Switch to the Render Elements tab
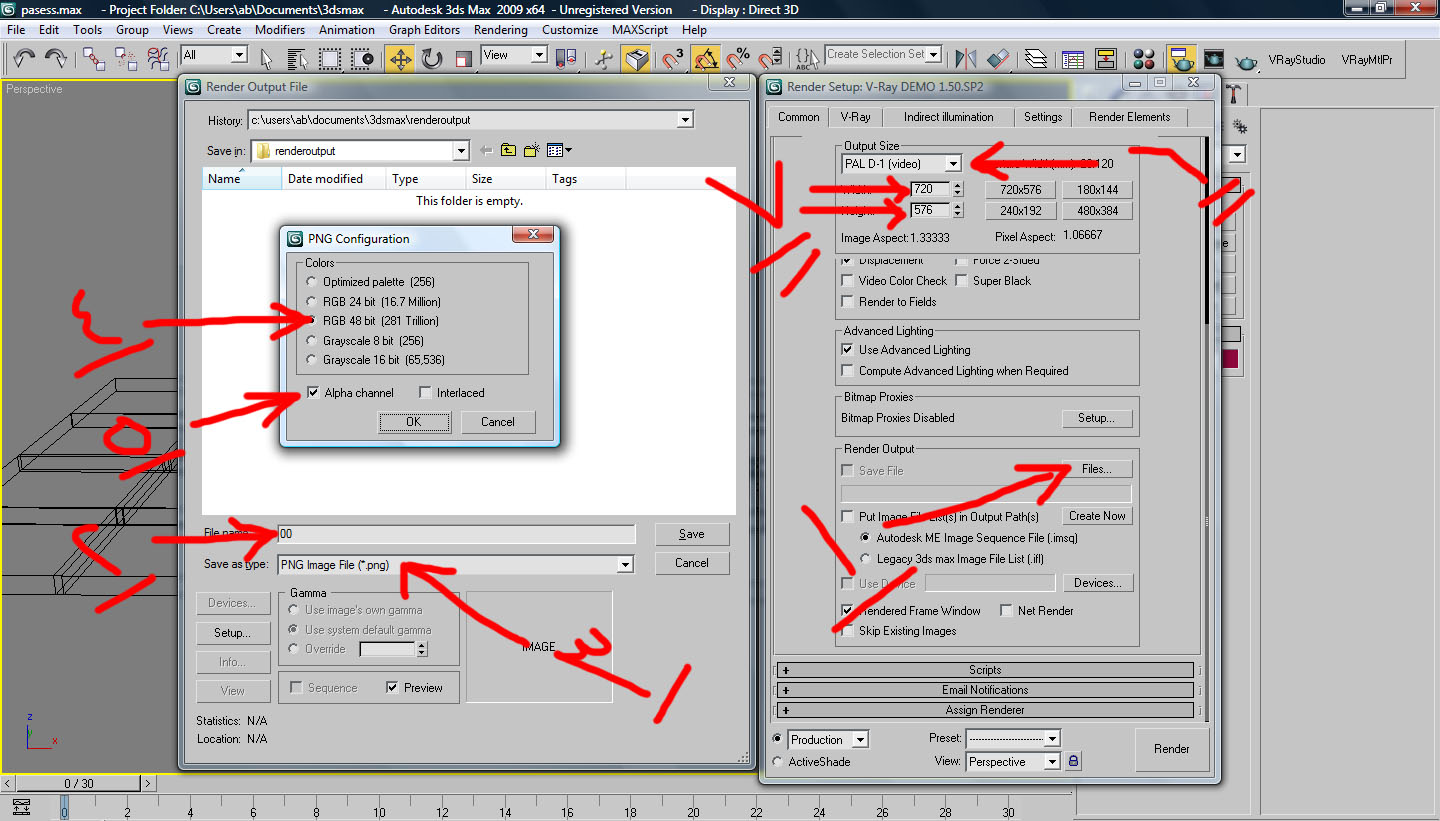The image size is (1440, 821). [1129, 117]
